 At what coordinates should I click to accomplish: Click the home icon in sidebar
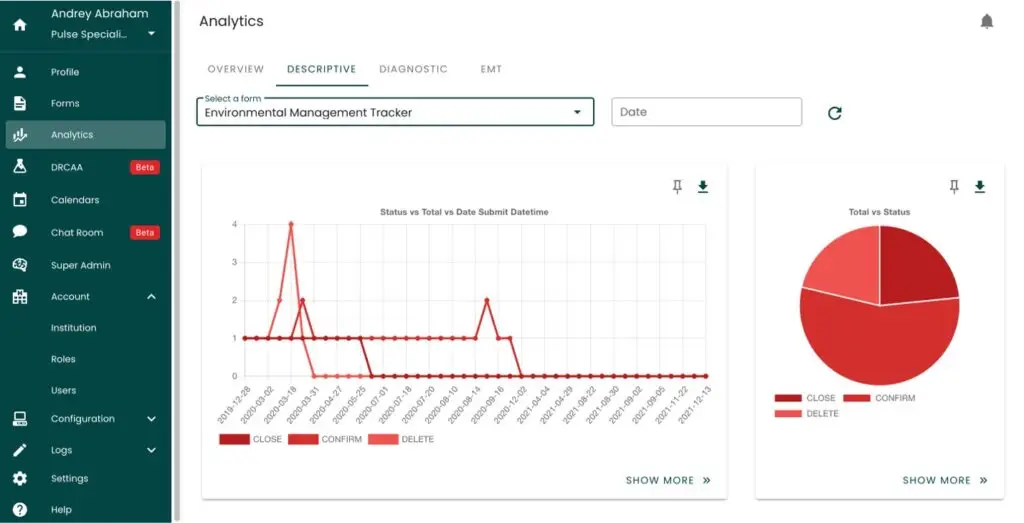19,25
